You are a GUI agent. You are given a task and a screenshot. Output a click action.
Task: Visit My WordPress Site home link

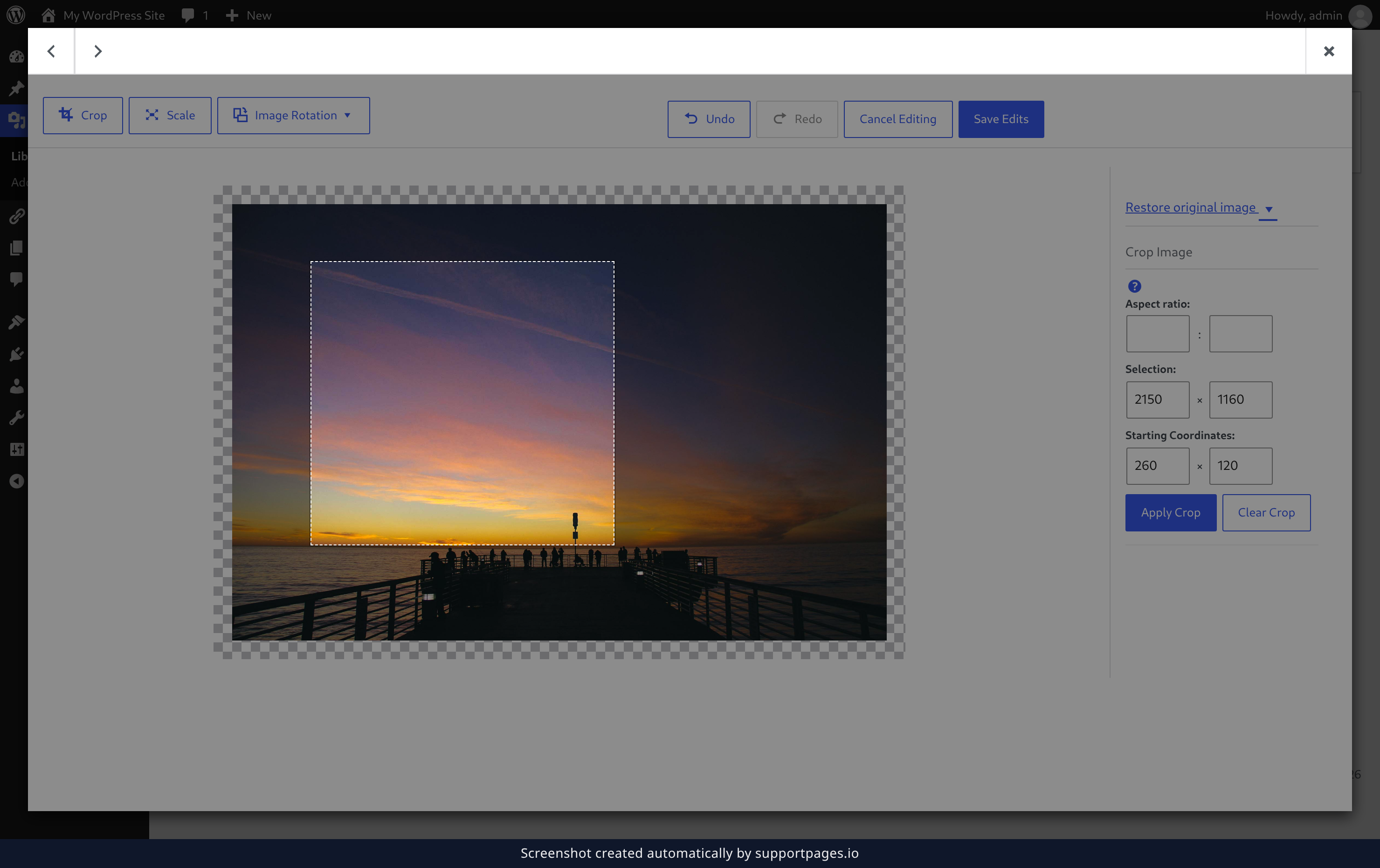[x=103, y=15]
